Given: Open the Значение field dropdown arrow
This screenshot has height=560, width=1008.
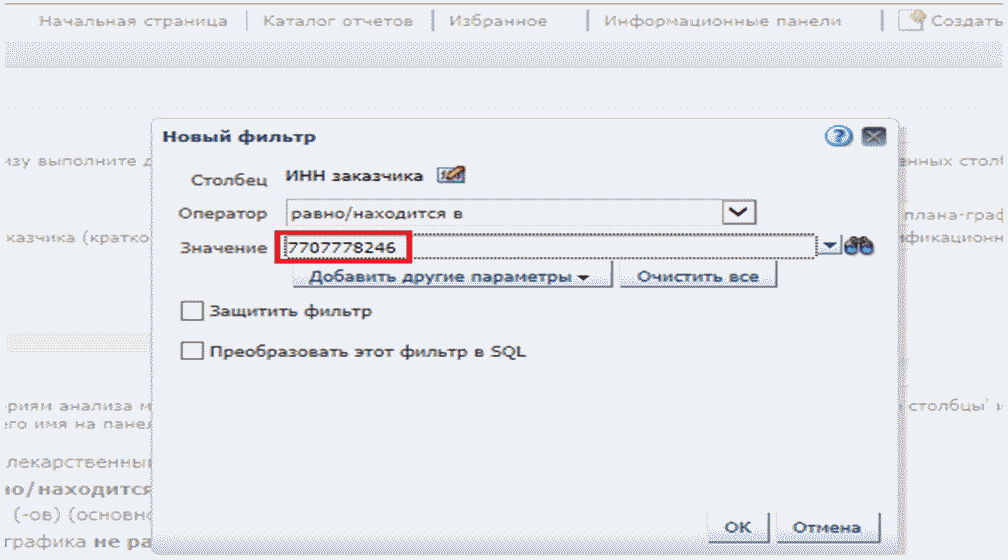Looking at the screenshot, I should [x=831, y=247].
